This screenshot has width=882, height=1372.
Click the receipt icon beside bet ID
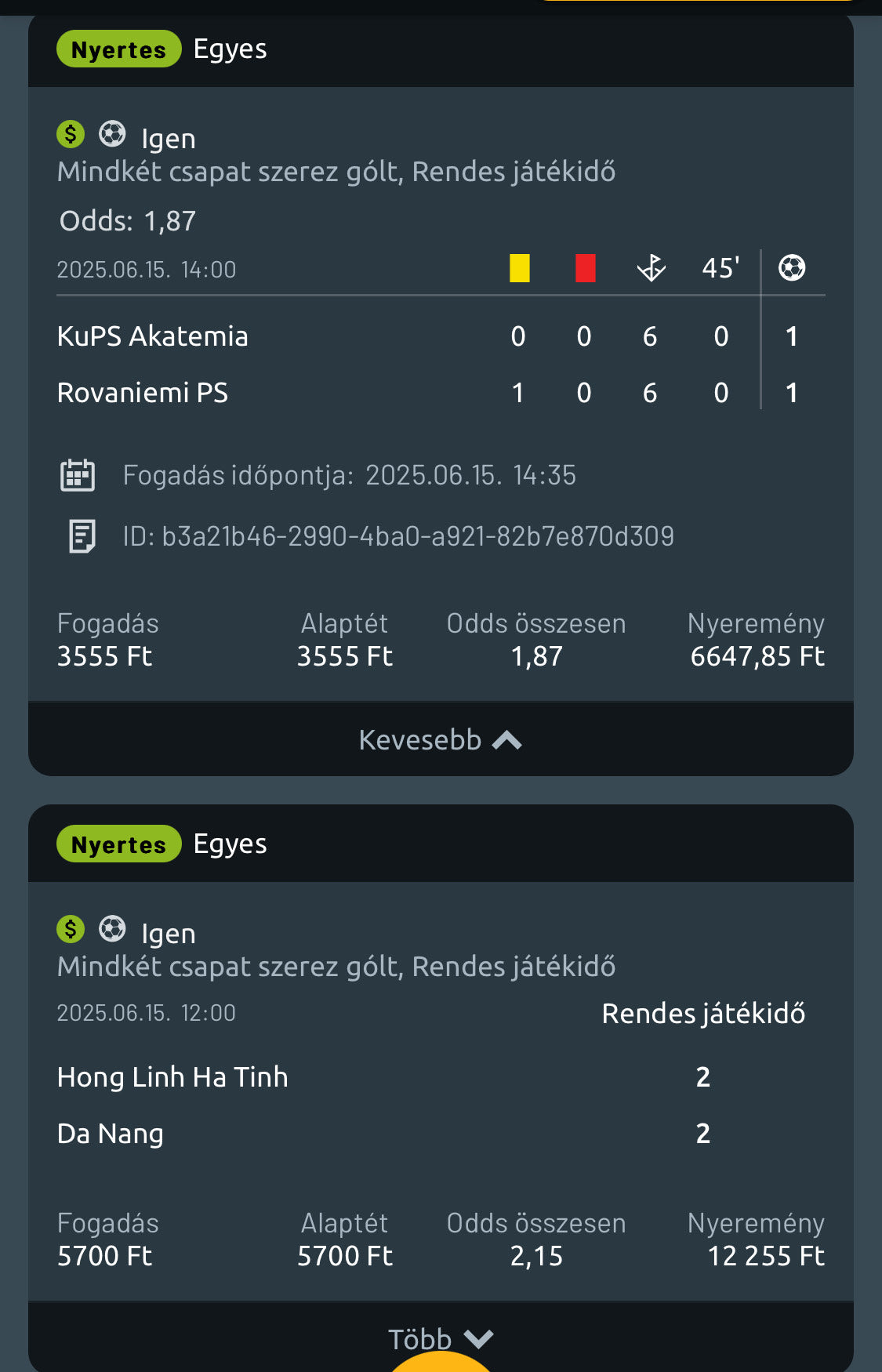click(82, 536)
